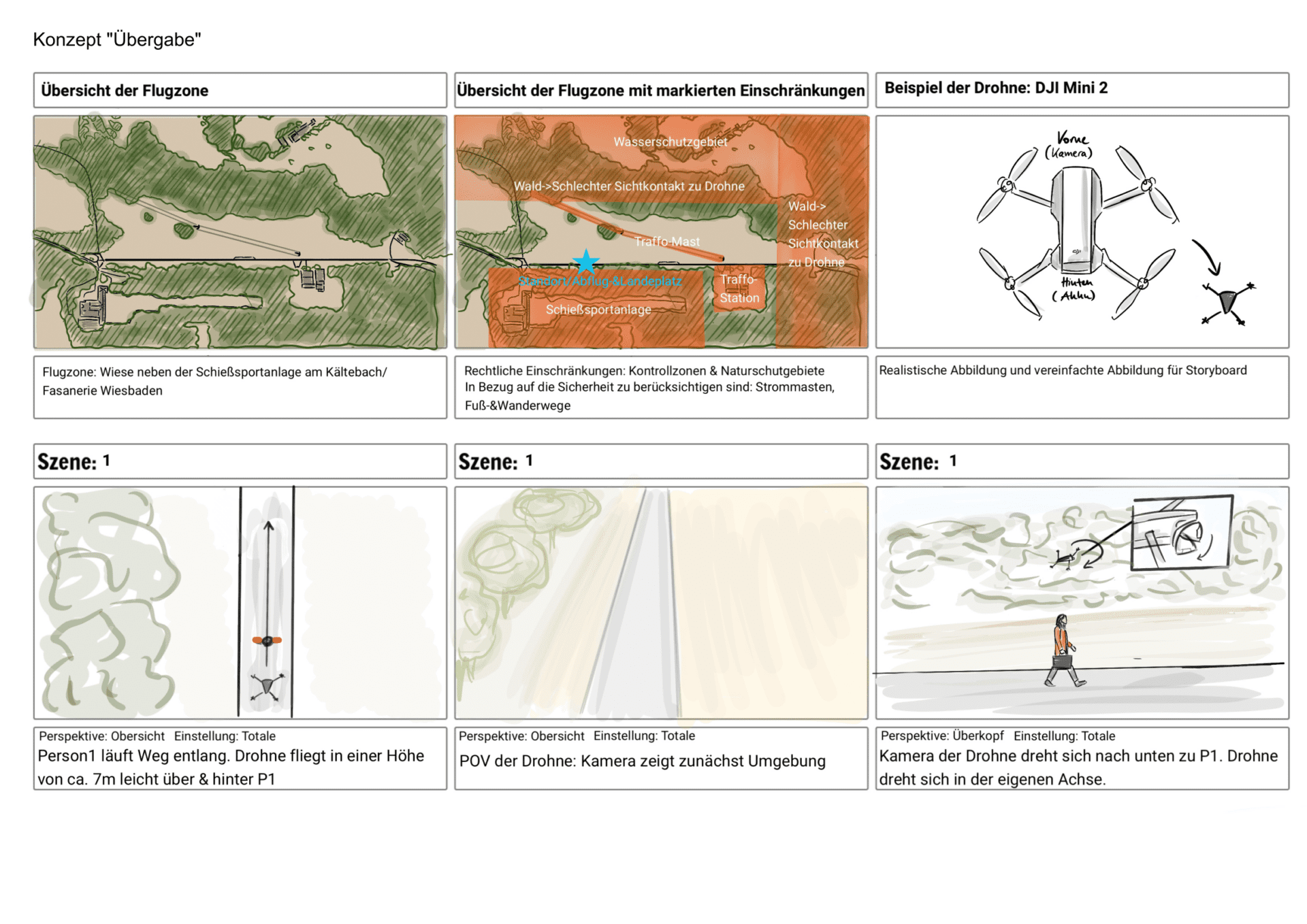Click the camera close-up inset frame

(1182, 533)
